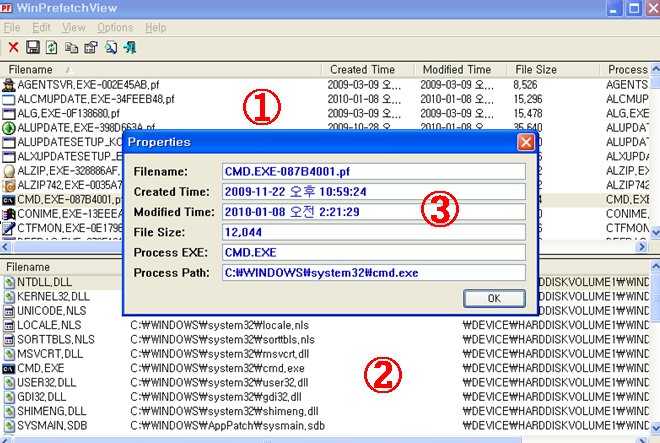Click the ALZIP742.EXE file icon
This screenshot has height=443, width=660.
click(x=8, y=185)
